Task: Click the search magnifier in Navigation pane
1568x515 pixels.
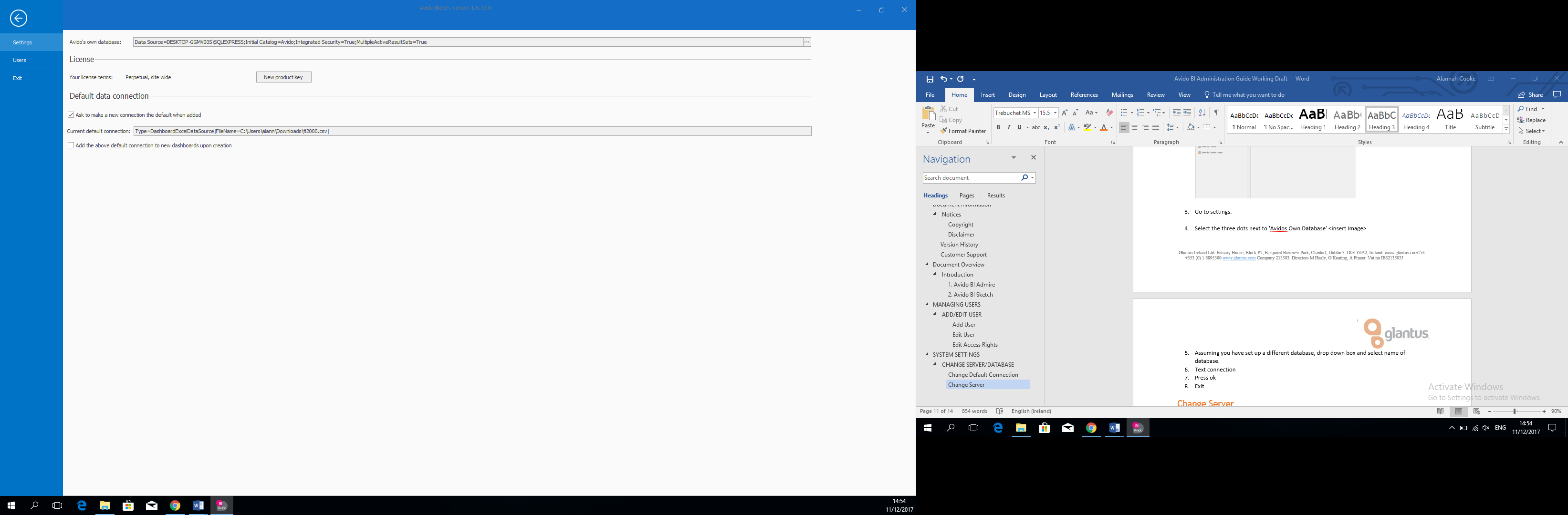Action: pyautogui.click(x=1024, y=178)
